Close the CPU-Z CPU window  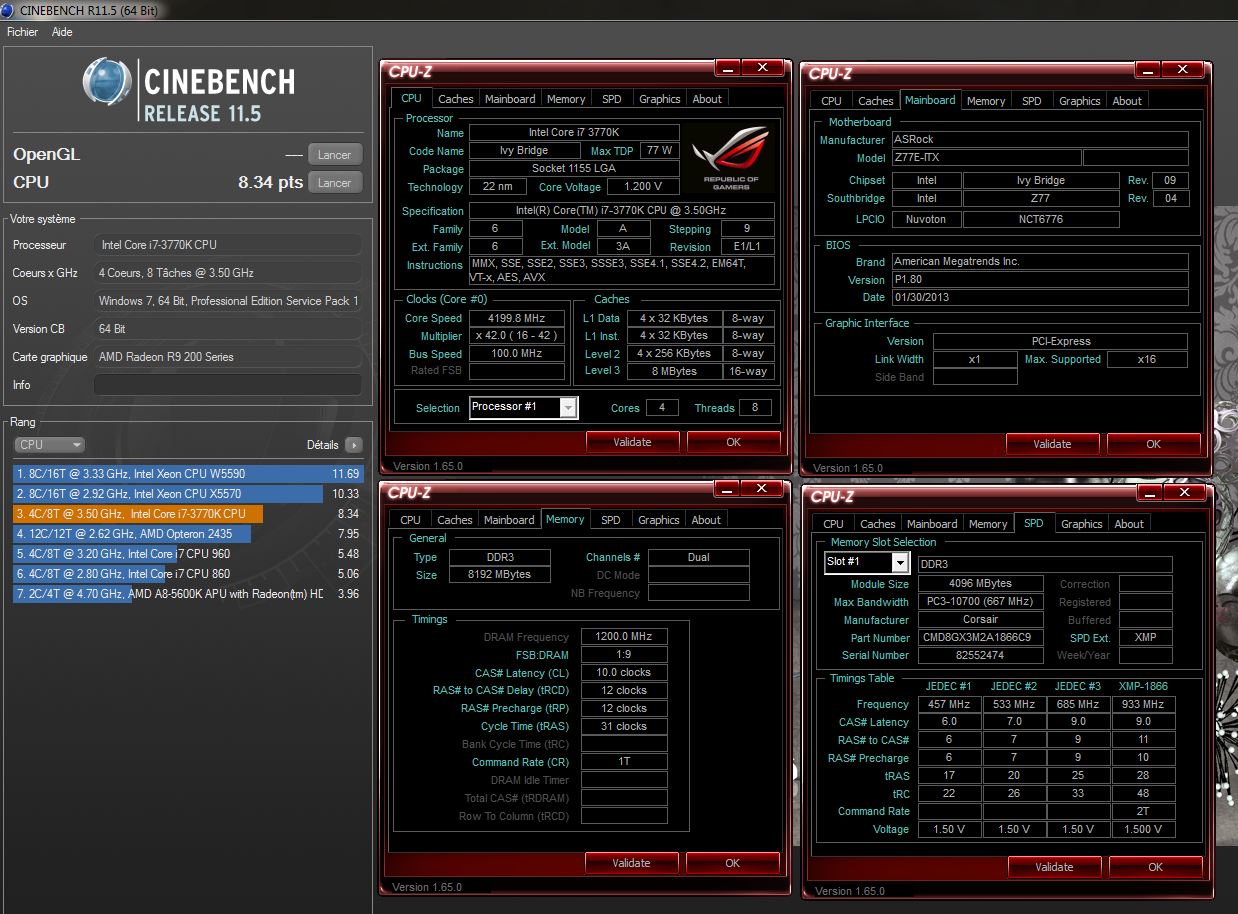[x=762, y=68]
